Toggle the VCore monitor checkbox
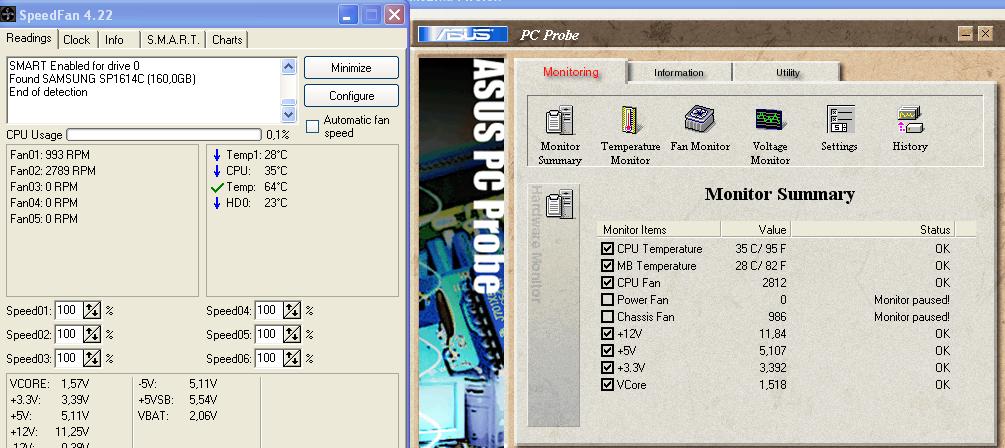 tap(608, 385)
